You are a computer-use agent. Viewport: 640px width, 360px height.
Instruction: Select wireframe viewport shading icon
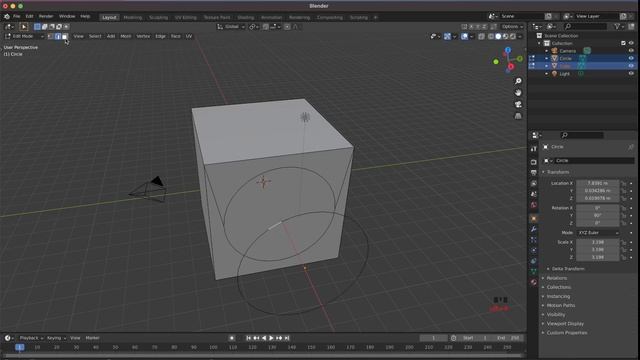491,36
